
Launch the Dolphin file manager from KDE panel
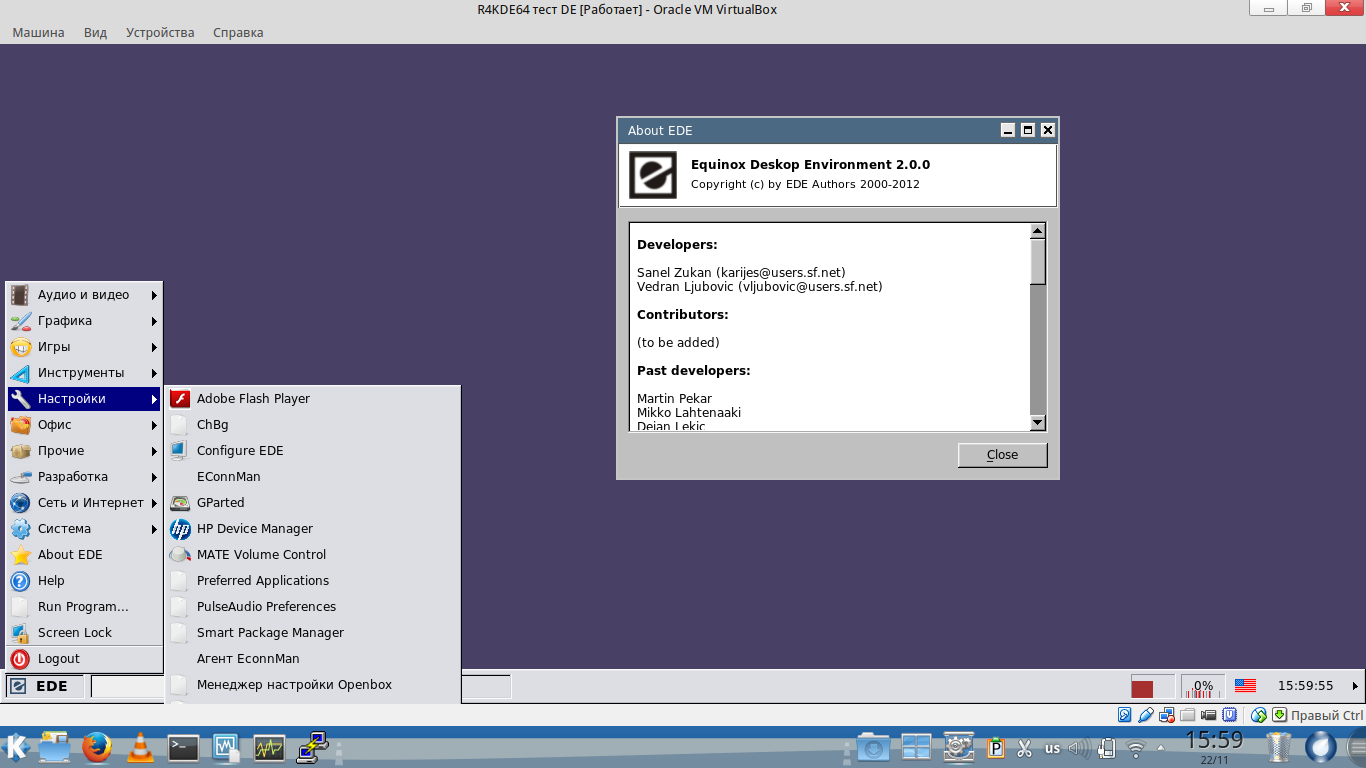click(x=54, y=747)
